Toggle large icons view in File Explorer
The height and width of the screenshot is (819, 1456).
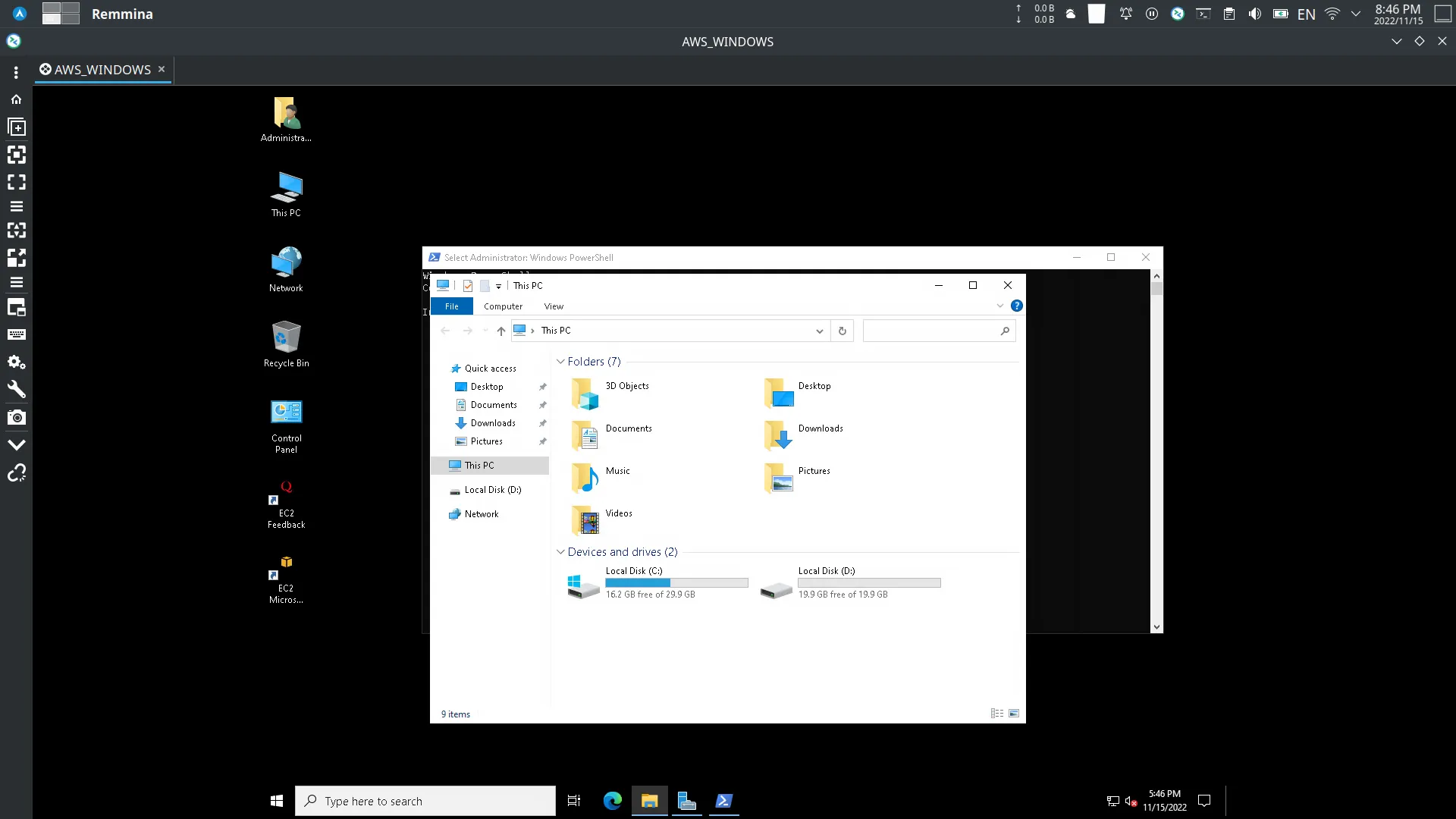click(1014, 713)
